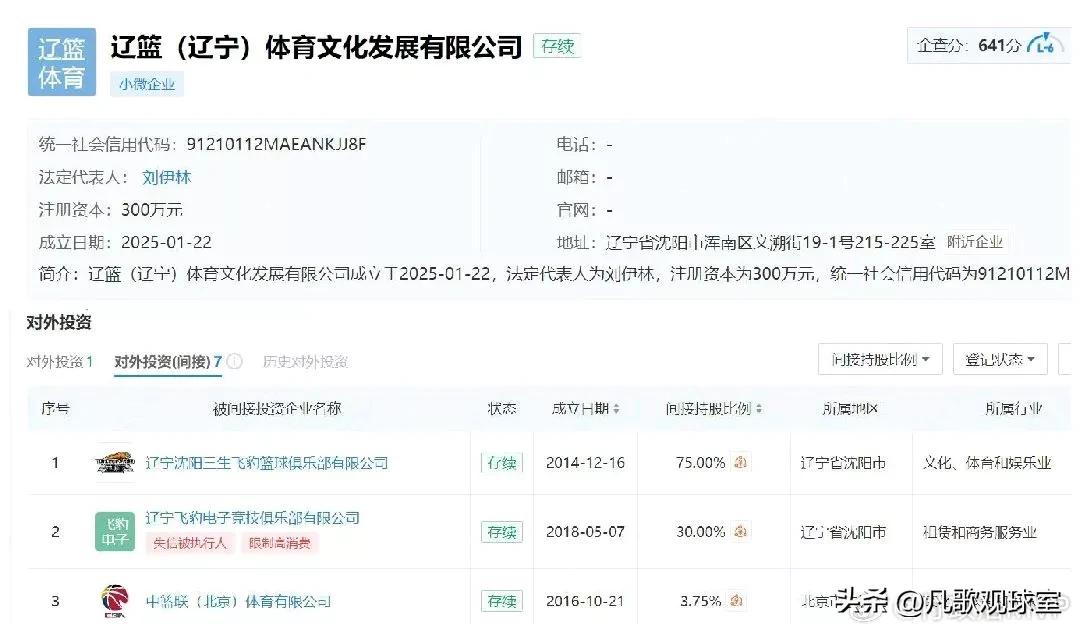This screenshot has width=1080, height=633.
Task: Click the 辽宁沈阳三生飞豹篮球俱乐部 logo thumbnail
Action: click(x=115, y=462)
